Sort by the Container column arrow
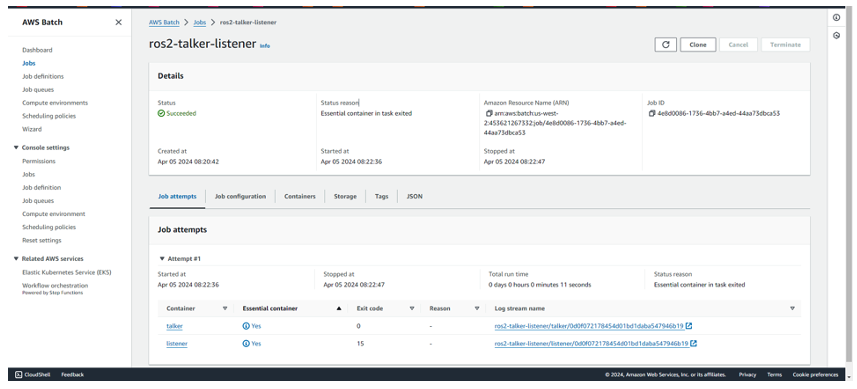 click(225, 308)
